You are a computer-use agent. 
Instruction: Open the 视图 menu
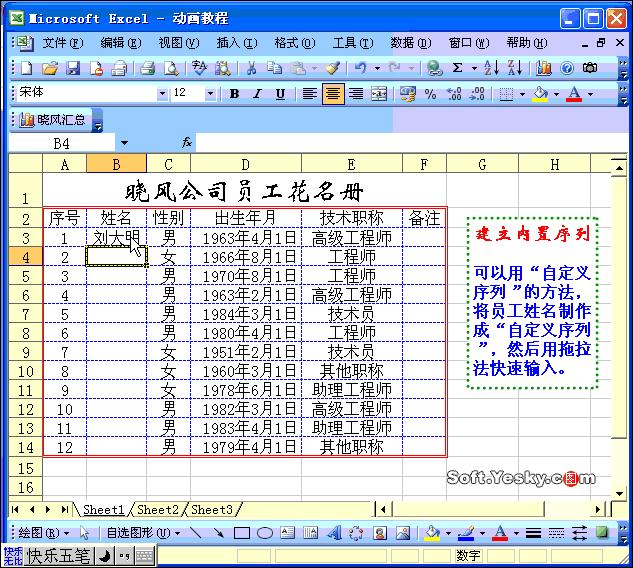tap(179, 43)
